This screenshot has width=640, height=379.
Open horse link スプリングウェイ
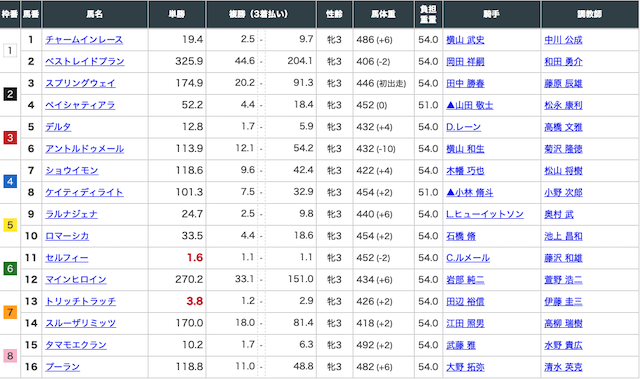80,83
